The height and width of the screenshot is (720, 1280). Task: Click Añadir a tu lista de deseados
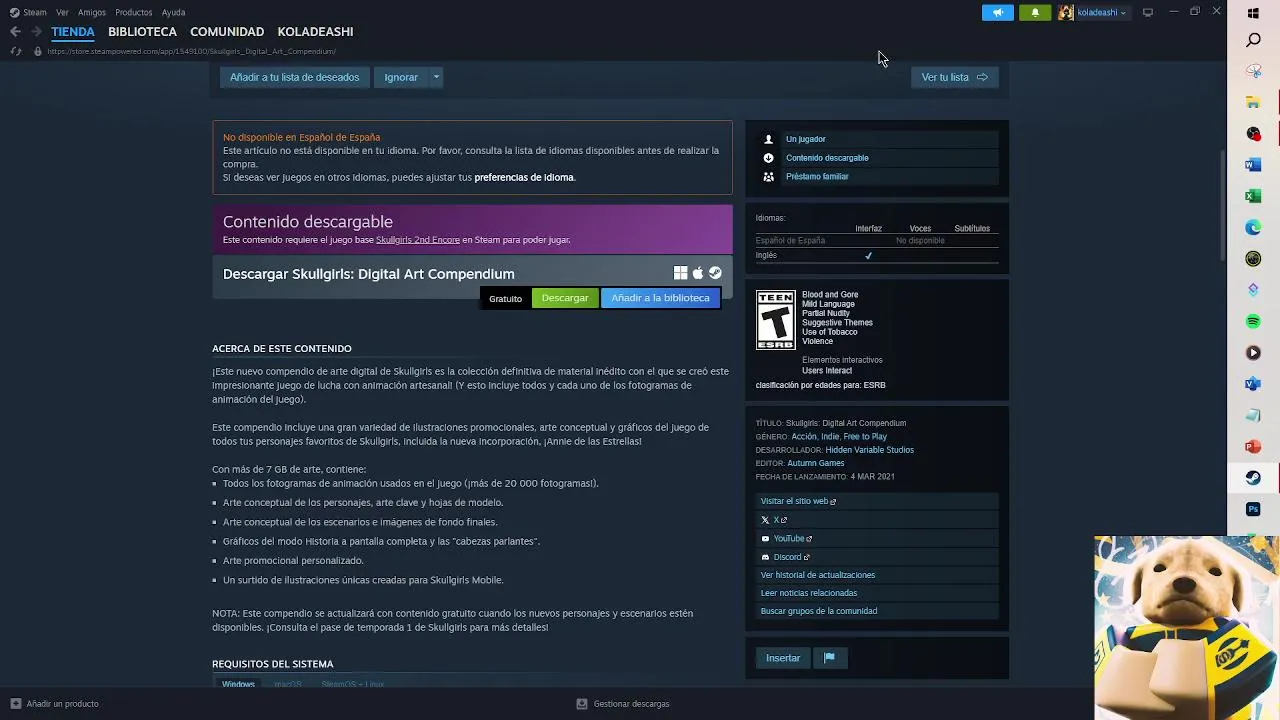tap(294, 77)
